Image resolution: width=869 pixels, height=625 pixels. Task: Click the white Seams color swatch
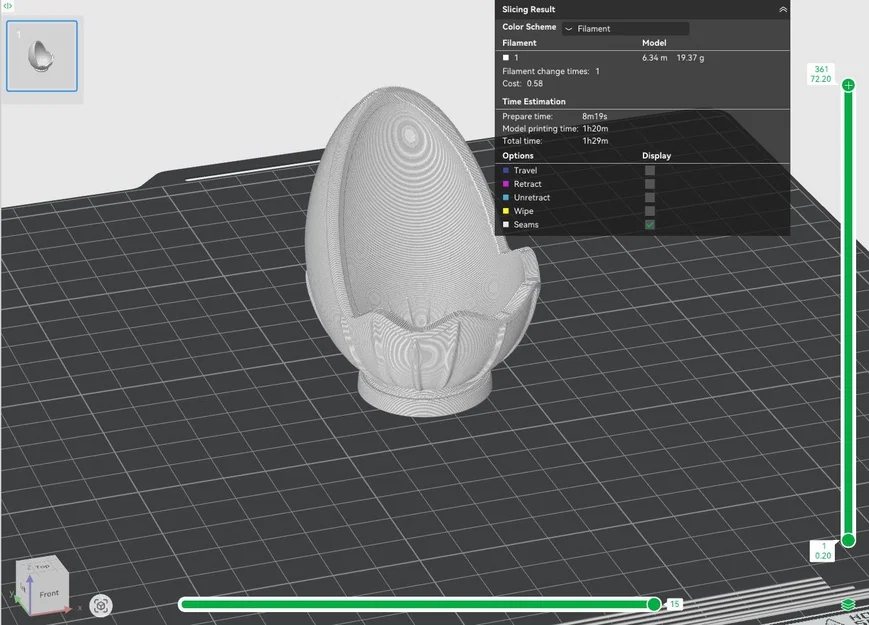[x=505, y=224]
